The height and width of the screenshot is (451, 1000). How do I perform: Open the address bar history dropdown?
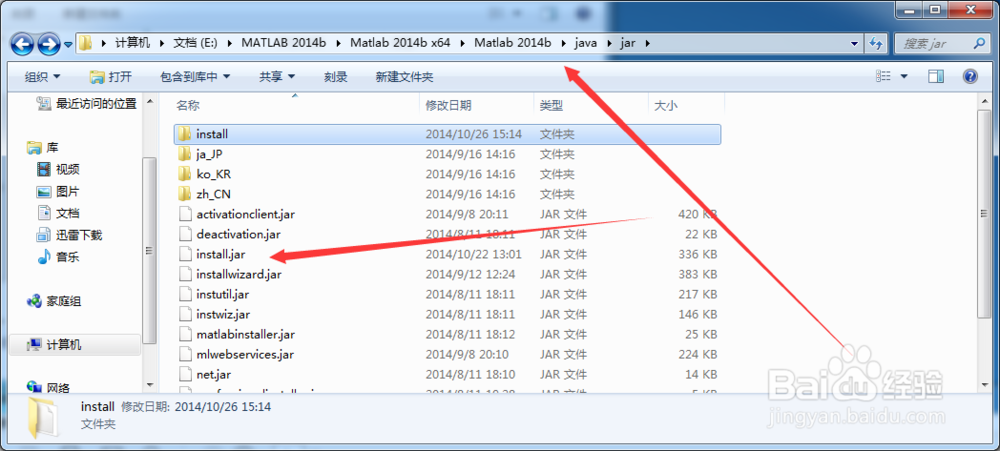tap(855, 43)
